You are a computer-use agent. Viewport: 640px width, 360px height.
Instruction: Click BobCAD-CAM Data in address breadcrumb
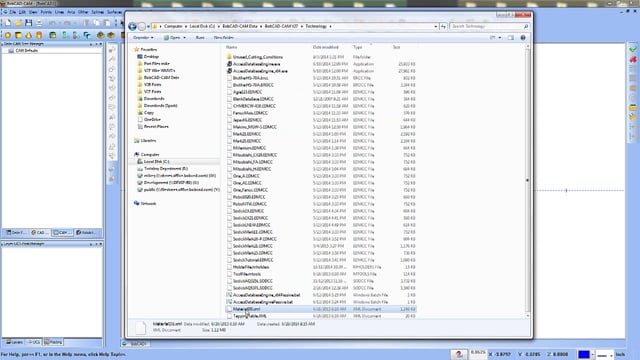coord(240,27)
